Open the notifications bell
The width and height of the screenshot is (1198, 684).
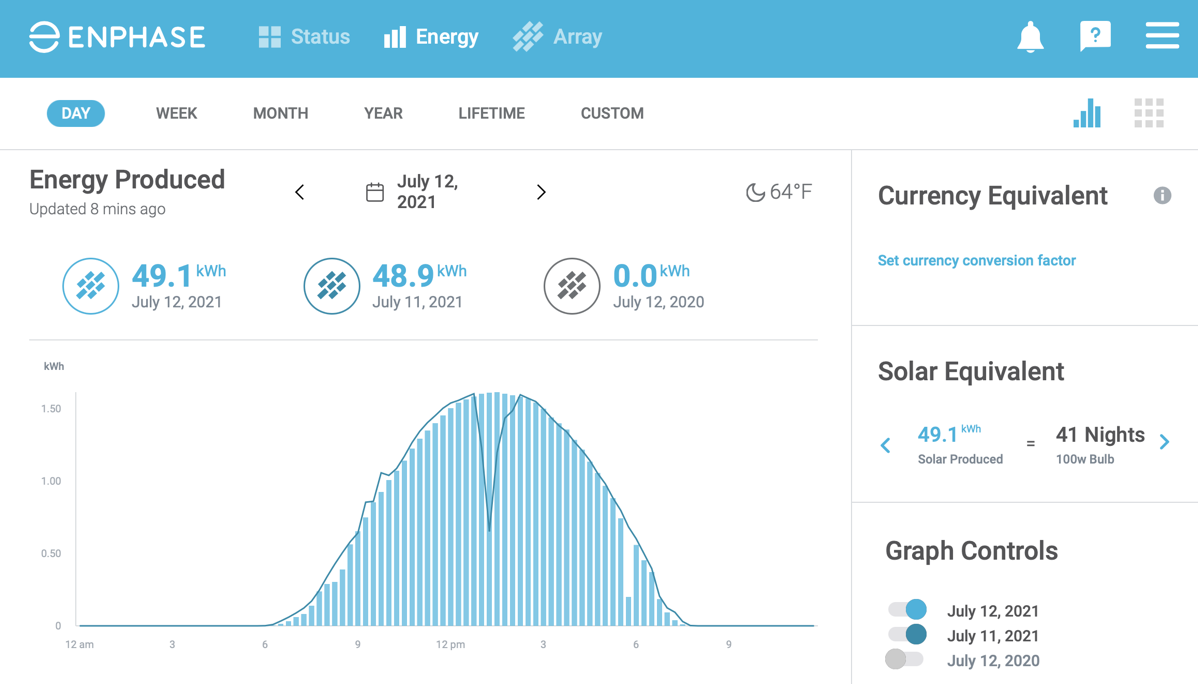point(1030,37)
